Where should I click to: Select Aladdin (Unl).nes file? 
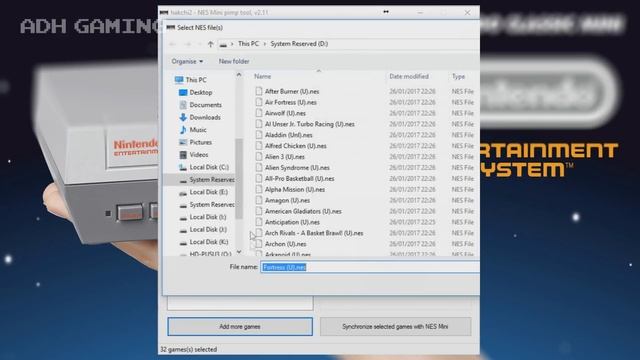(289, 135)
